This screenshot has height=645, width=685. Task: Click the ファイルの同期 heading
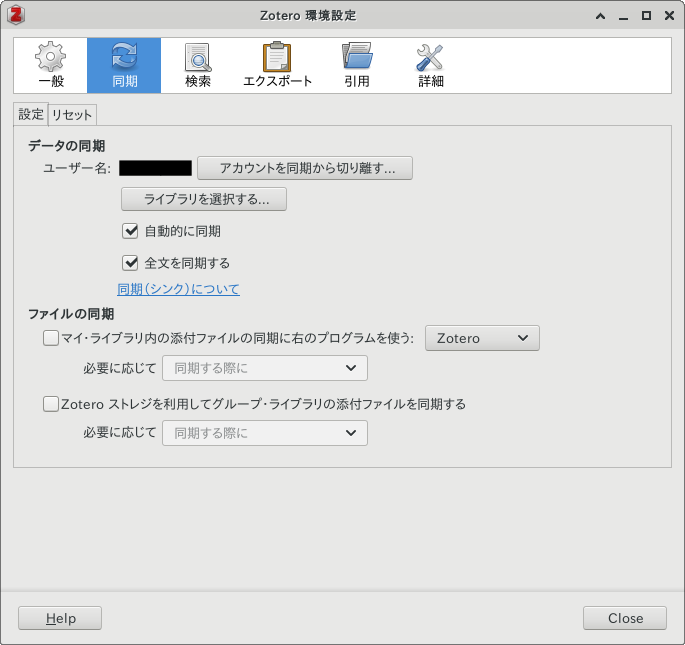tap(71, 314)
